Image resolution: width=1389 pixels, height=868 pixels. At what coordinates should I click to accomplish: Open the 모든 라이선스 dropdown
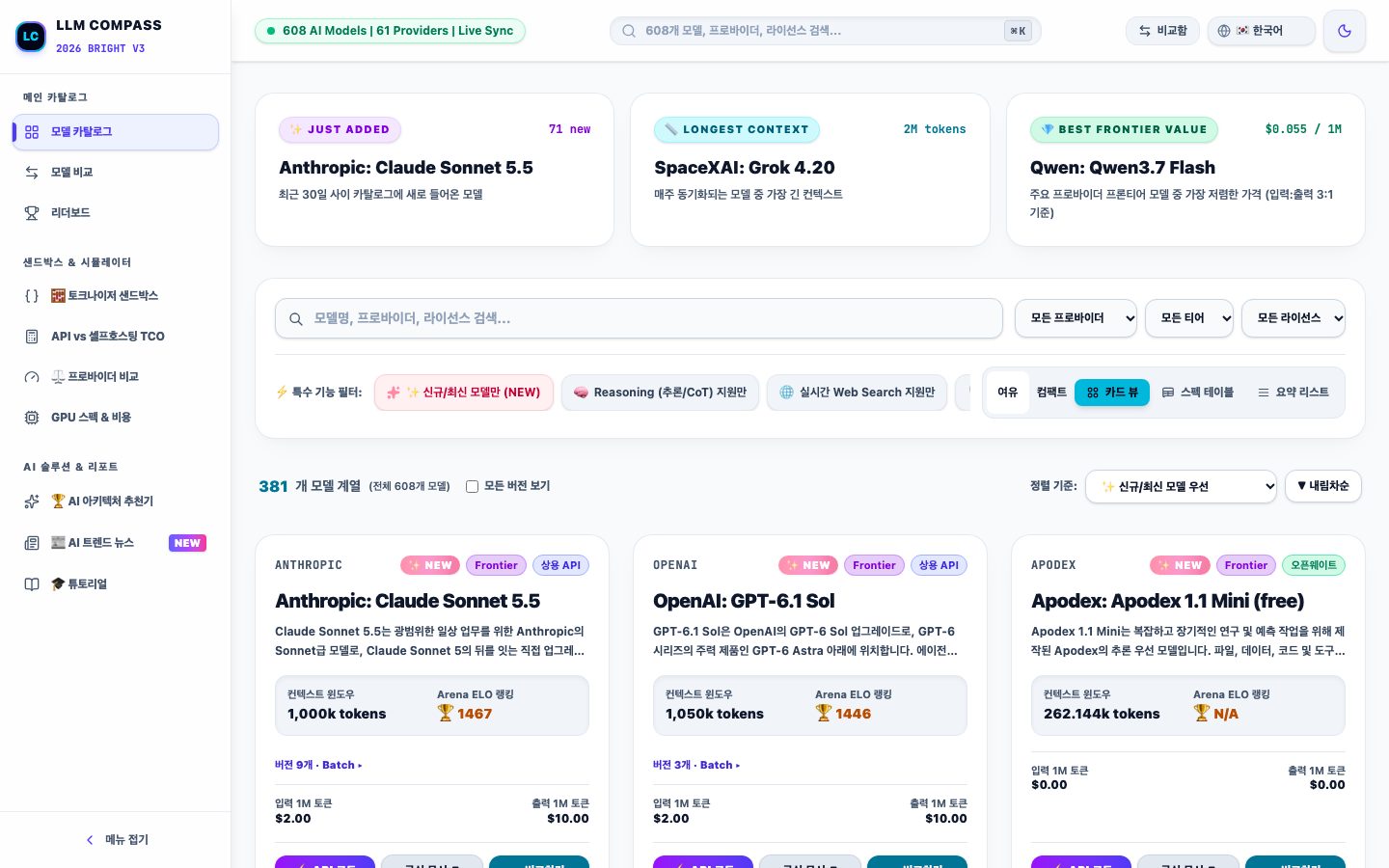coord(1293,318)
